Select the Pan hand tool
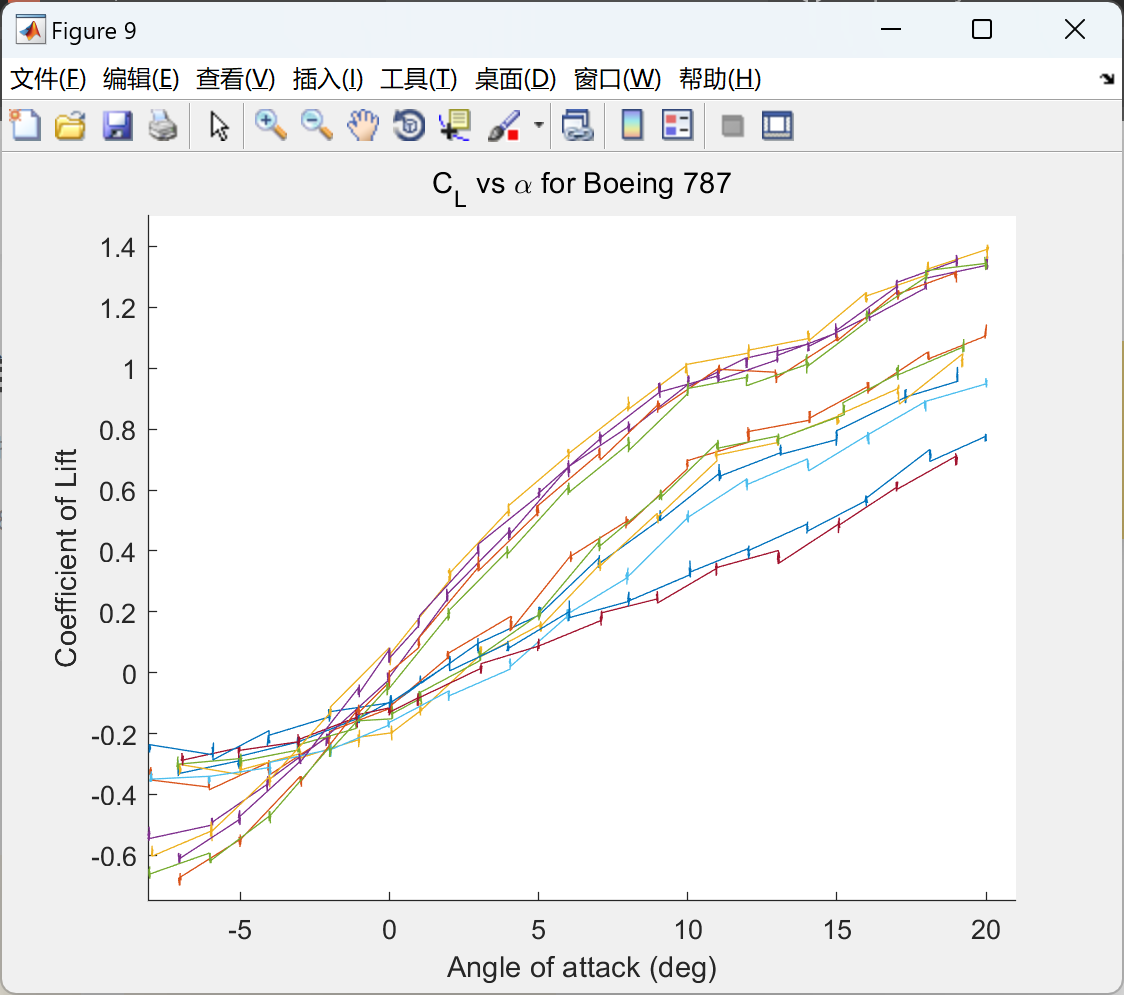Viewport: 1124px width, 995px height. tap(363, 125)
